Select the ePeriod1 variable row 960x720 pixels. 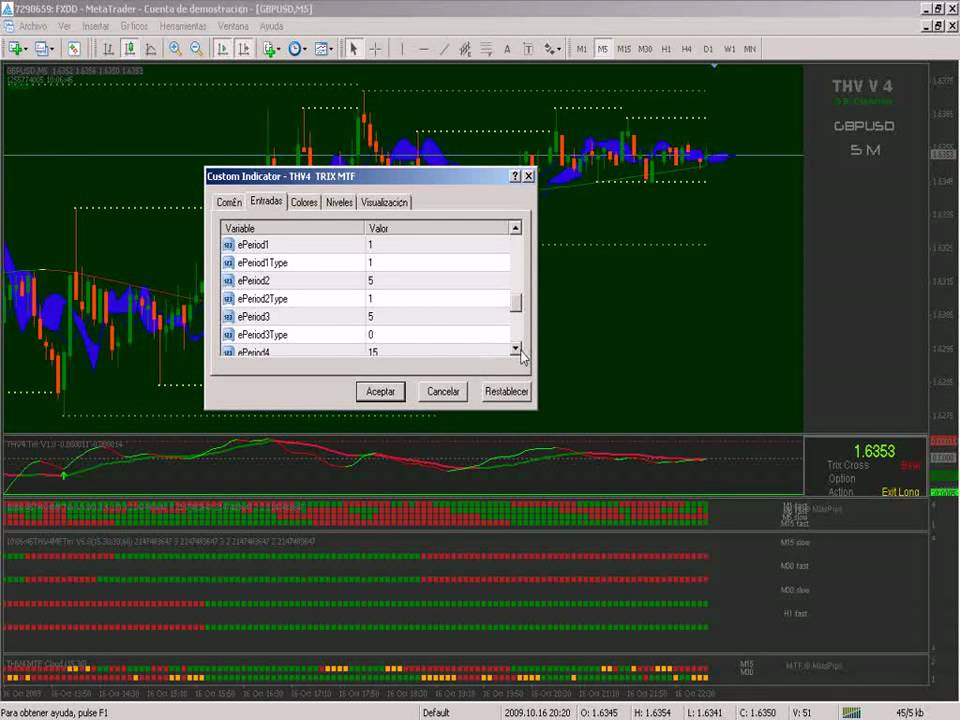pos(366,245)
